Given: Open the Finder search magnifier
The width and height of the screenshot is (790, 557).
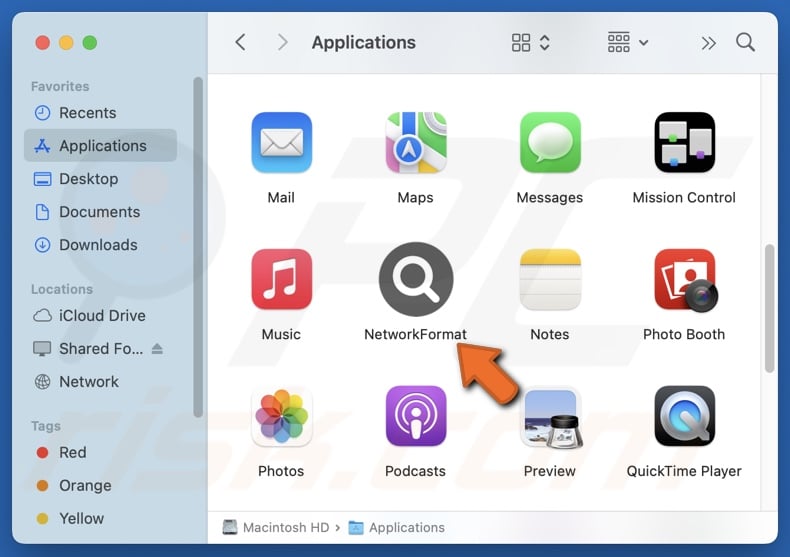Looking at the screenshot, I should (x=745, y=42).
